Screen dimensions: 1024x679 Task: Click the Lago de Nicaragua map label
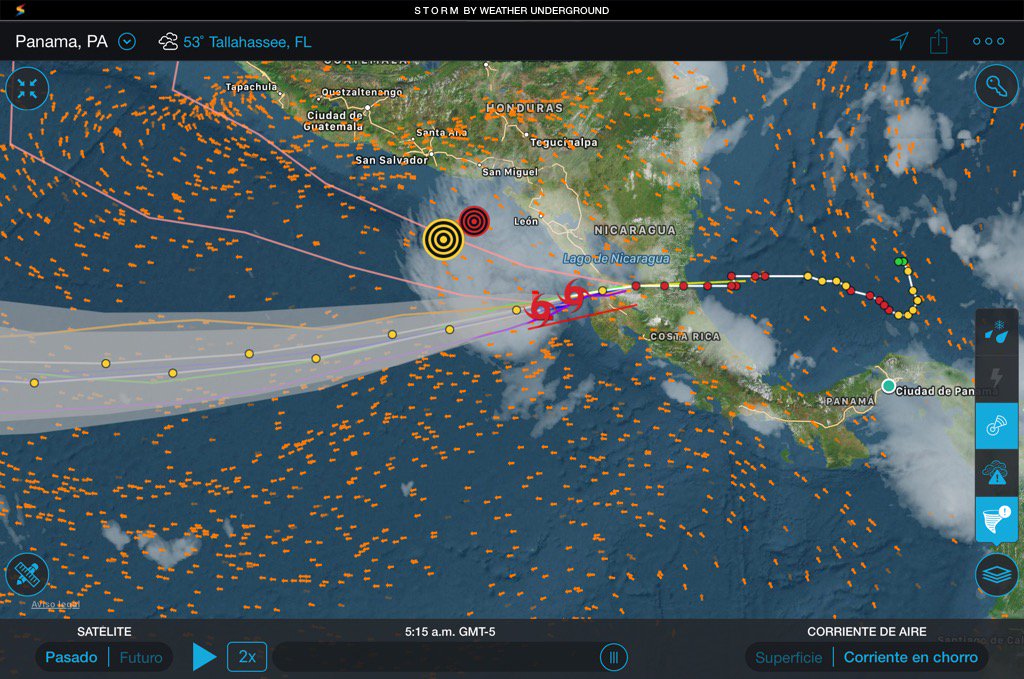(x=616, y=259)
